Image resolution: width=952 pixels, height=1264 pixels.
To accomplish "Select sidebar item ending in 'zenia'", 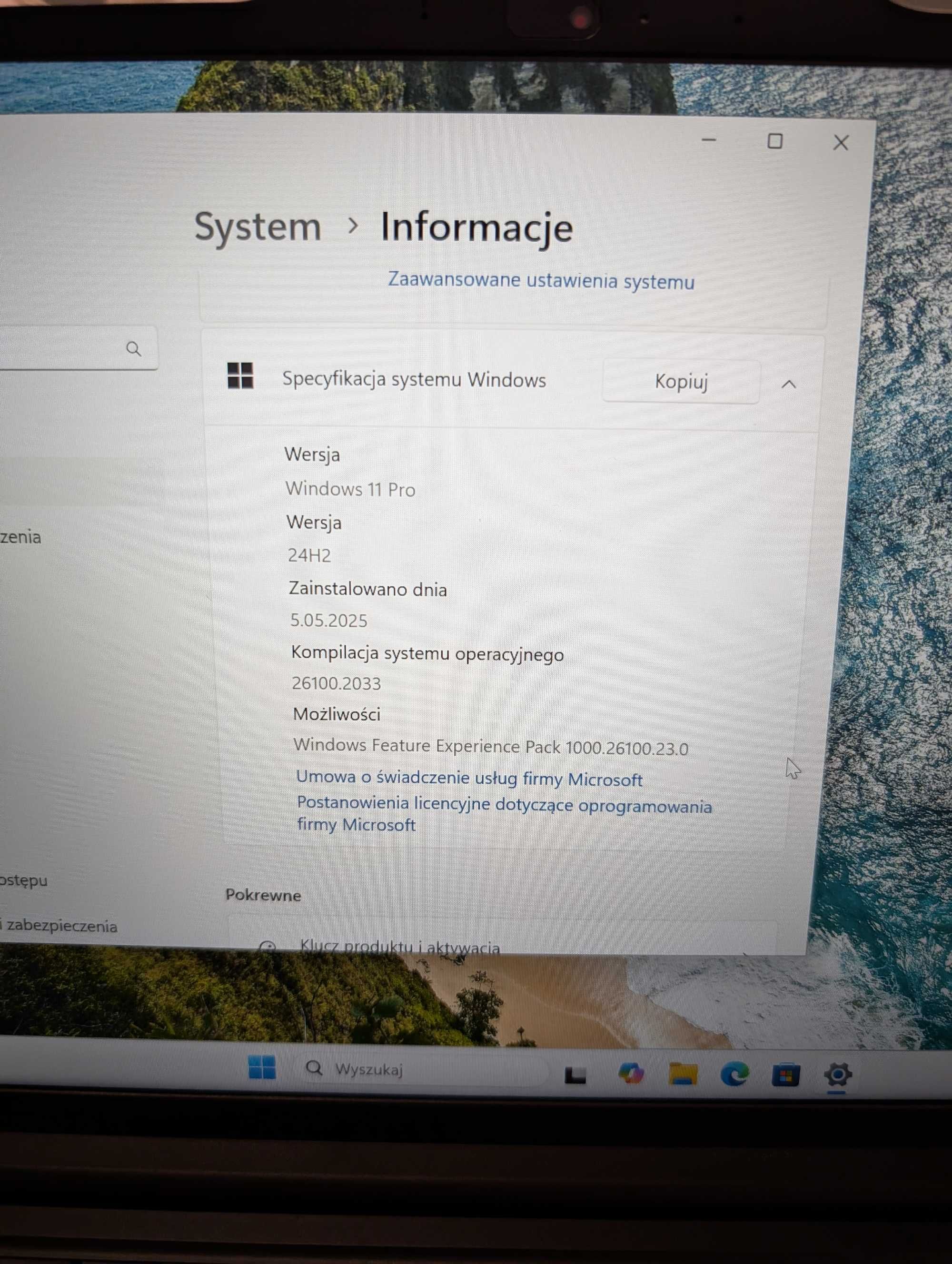I will click(20, 537).
